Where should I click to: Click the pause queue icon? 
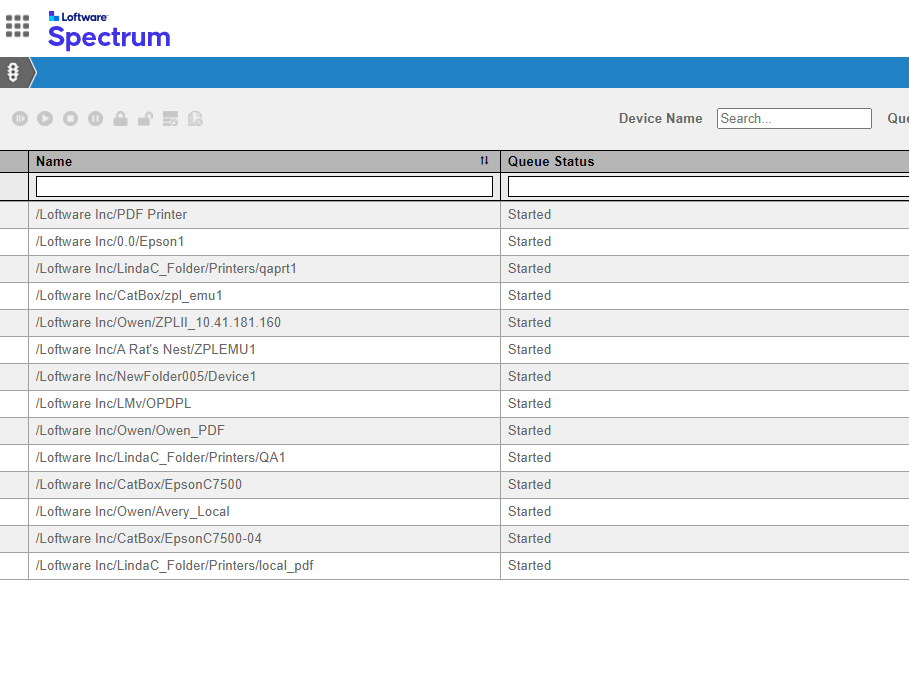(x=96, y=119)
